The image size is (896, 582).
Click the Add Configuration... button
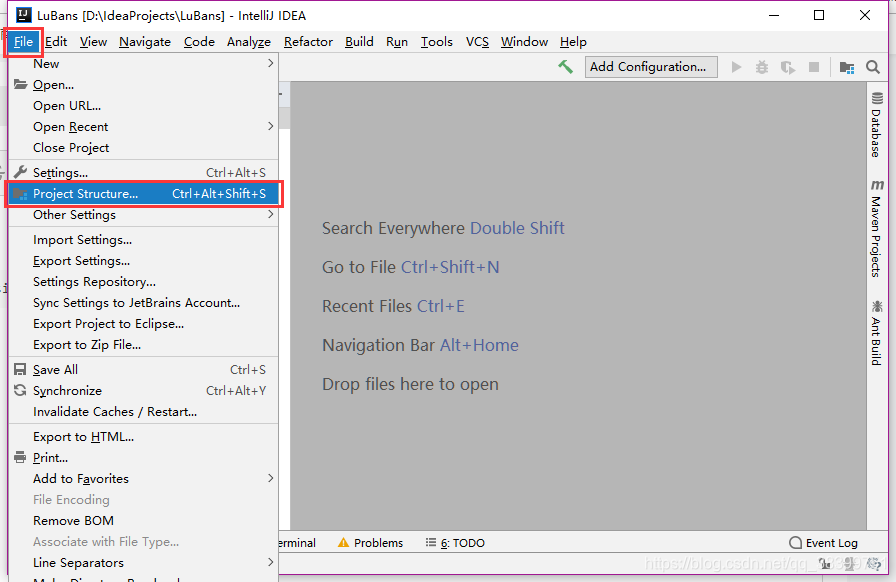pyautogui.click(x=651, y=67)
